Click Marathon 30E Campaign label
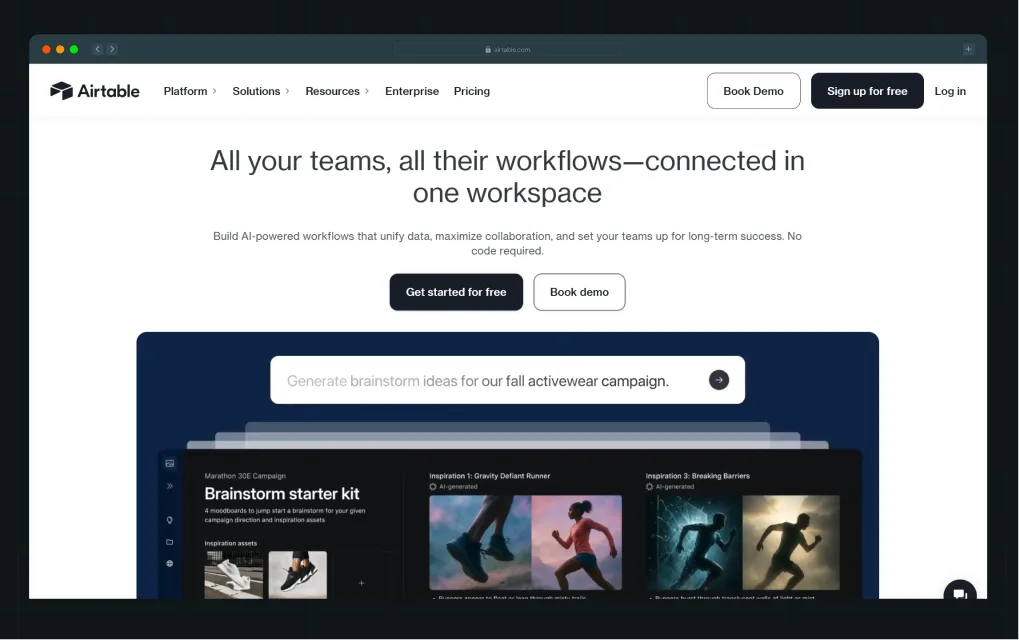Image resolution: width=1019 pixels, height=640 pixels. tap(245, 476)
